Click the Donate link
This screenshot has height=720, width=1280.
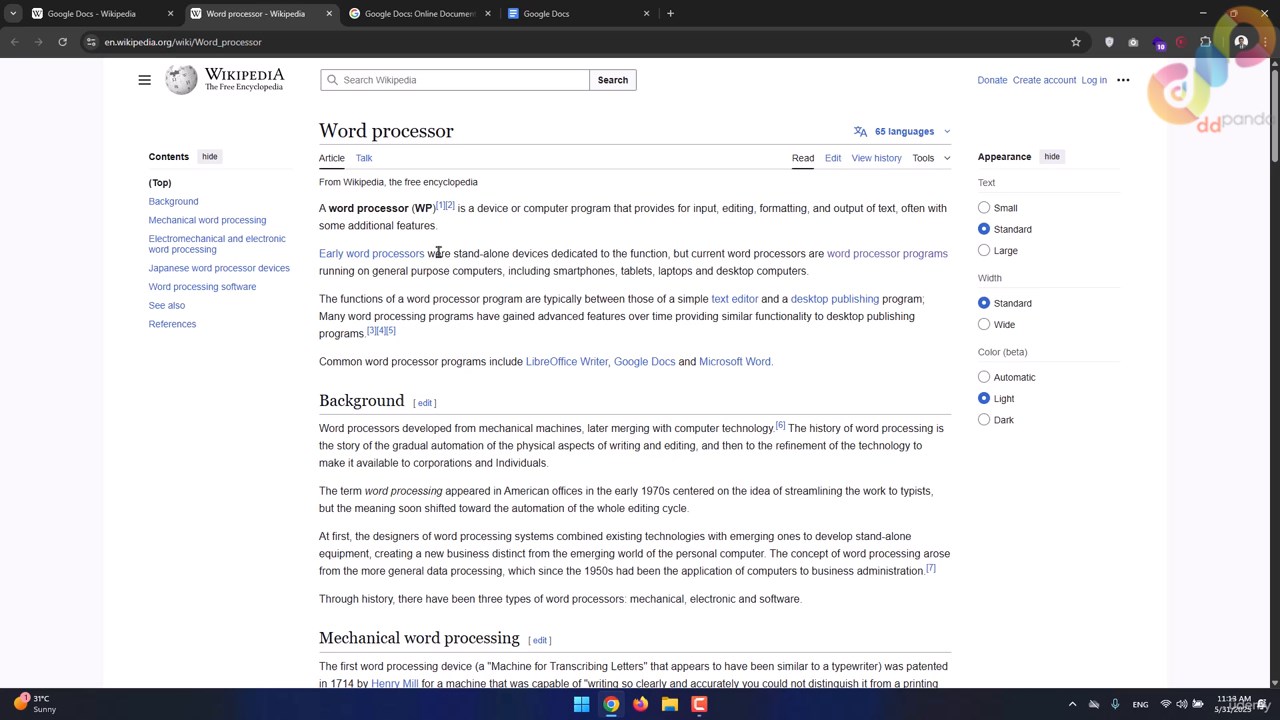pos(992,80)
